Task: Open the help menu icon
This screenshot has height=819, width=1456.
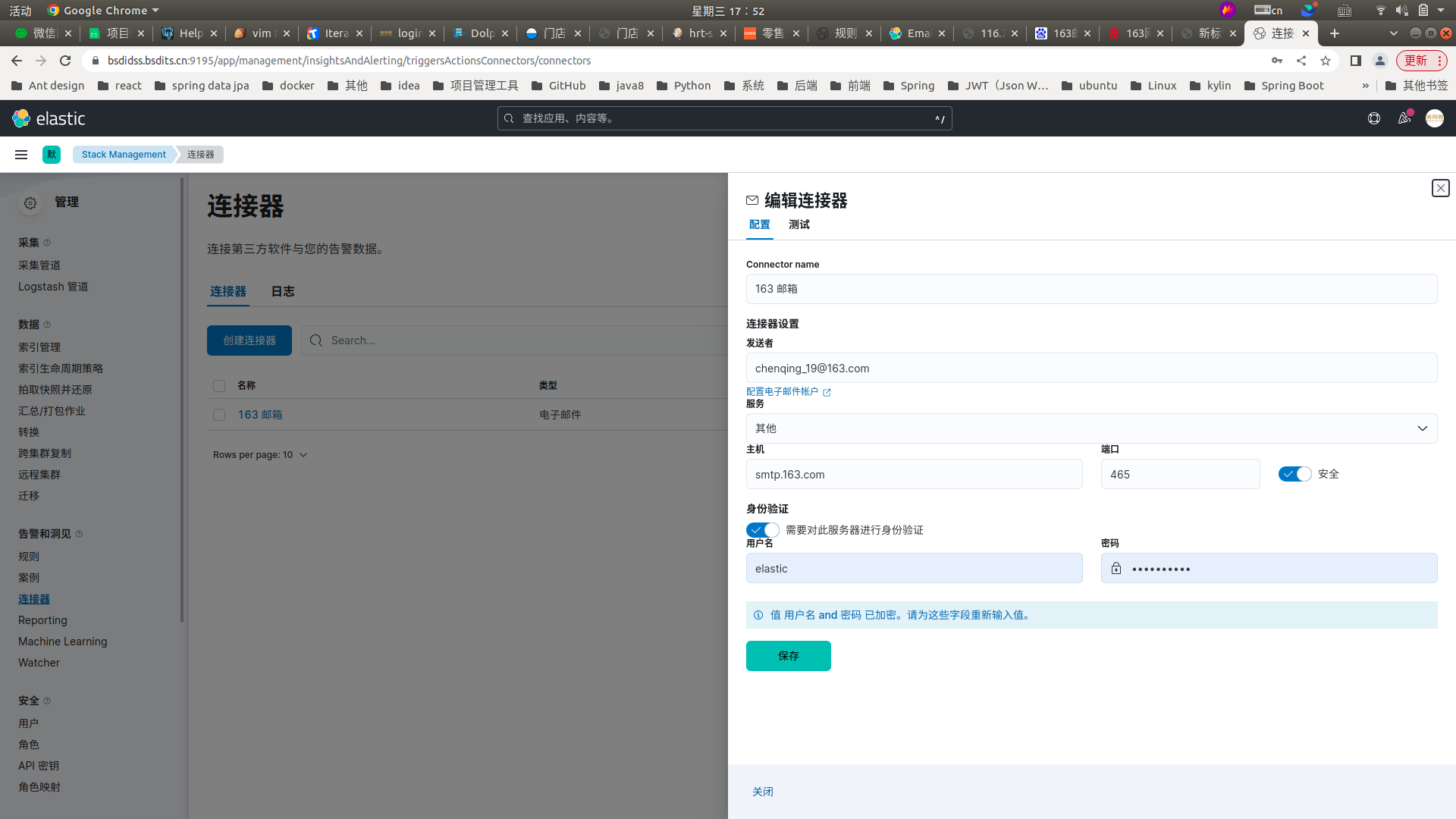Action: [1373, 118]
